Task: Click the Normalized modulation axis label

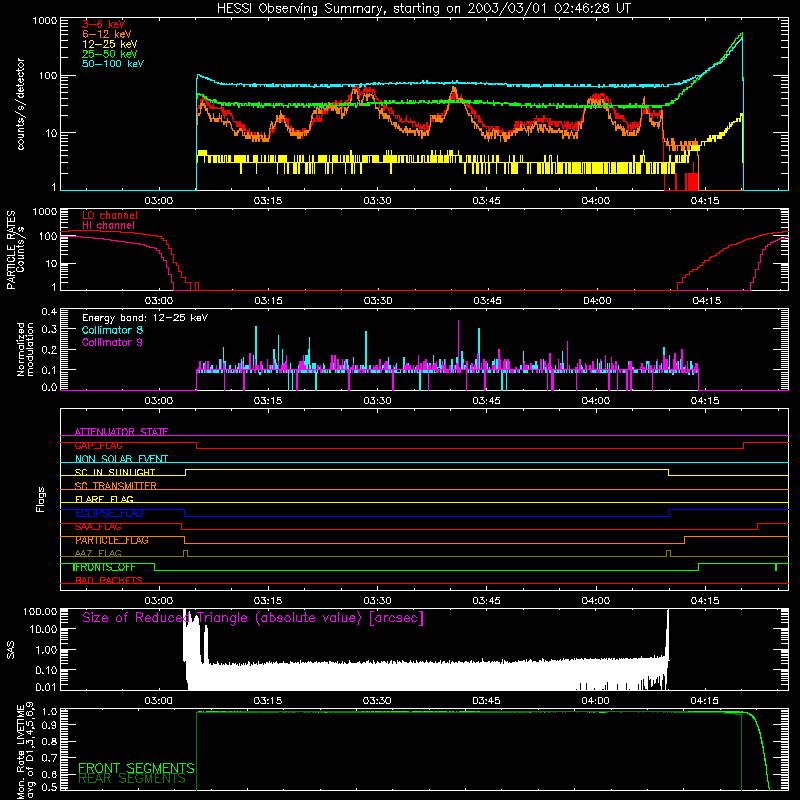Action: tap(25, 349)
